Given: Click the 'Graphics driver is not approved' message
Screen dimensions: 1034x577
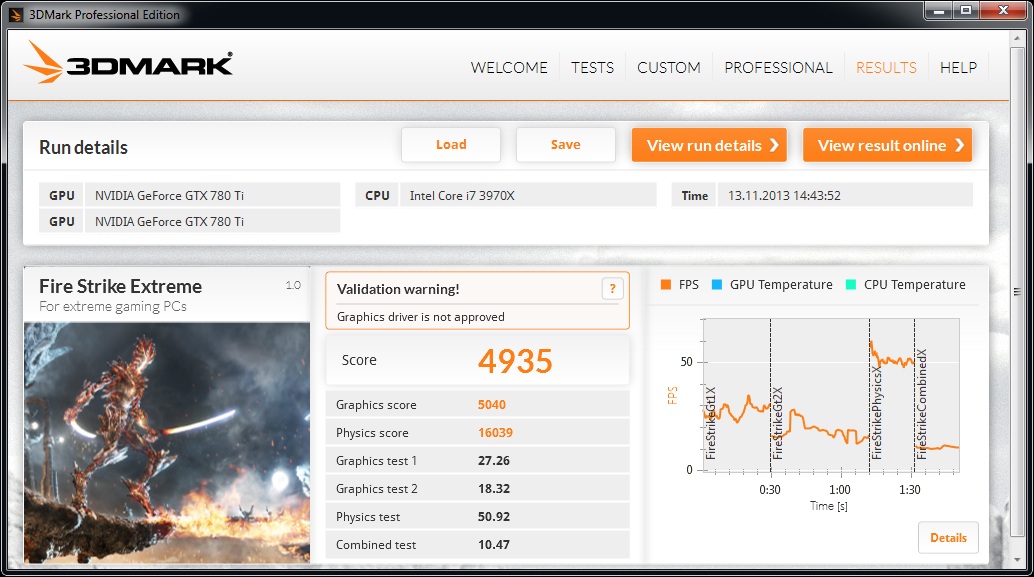Looking at the screenshot, I should coord(421,317).
